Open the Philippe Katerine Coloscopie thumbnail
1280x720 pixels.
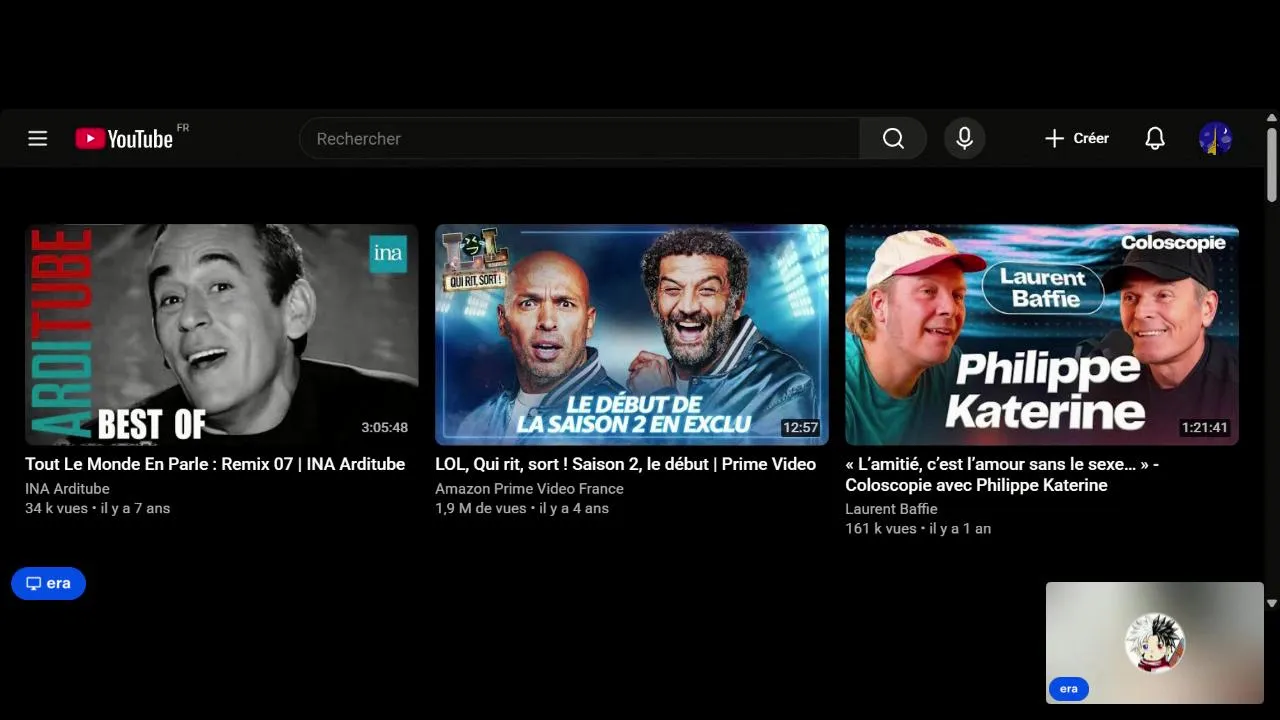click(x=1042, y=334)
